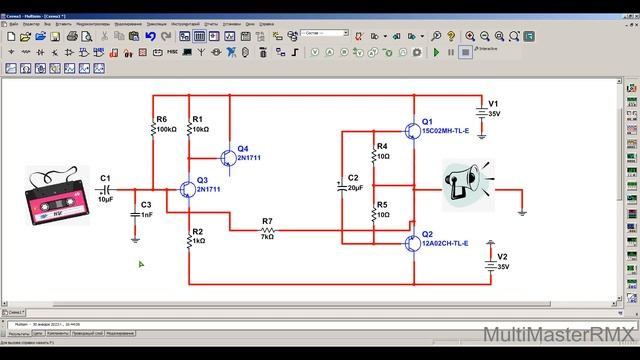Open the Window (Окно) menu

coord(250,24)
